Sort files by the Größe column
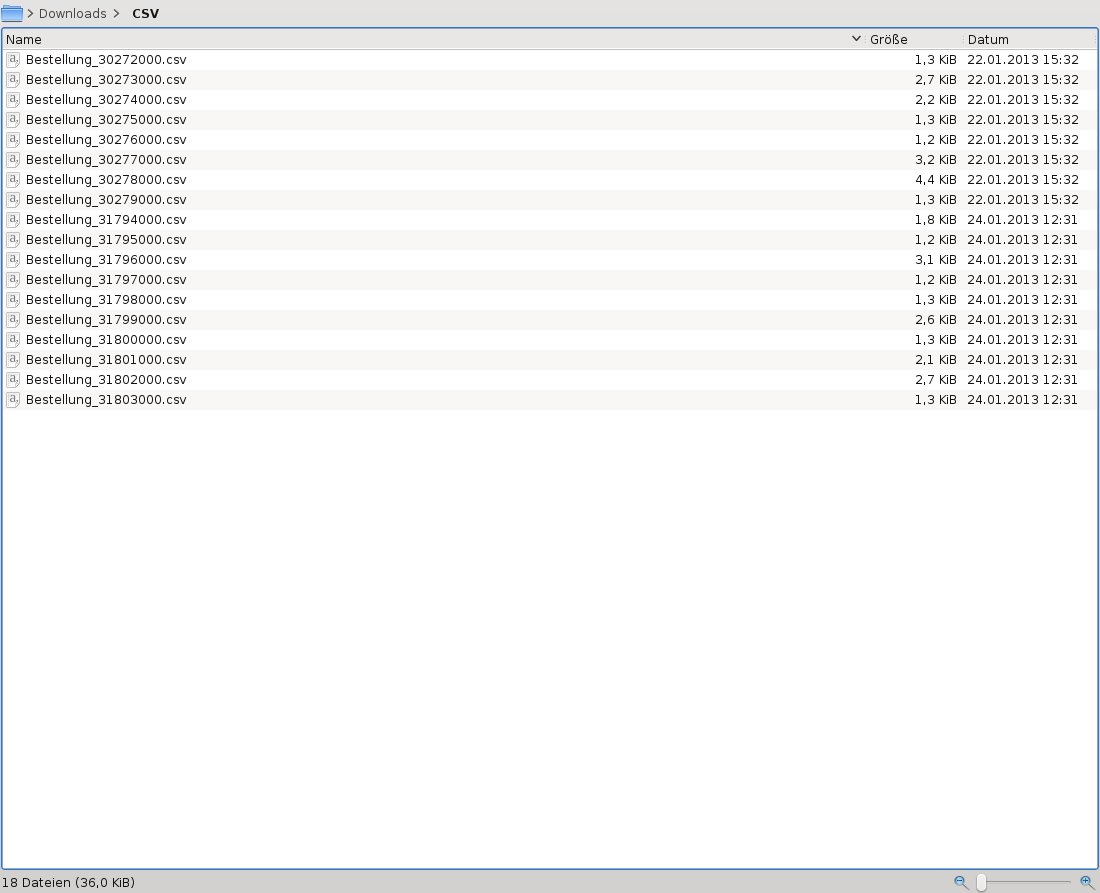1100x893 pixels. [888, 39]
